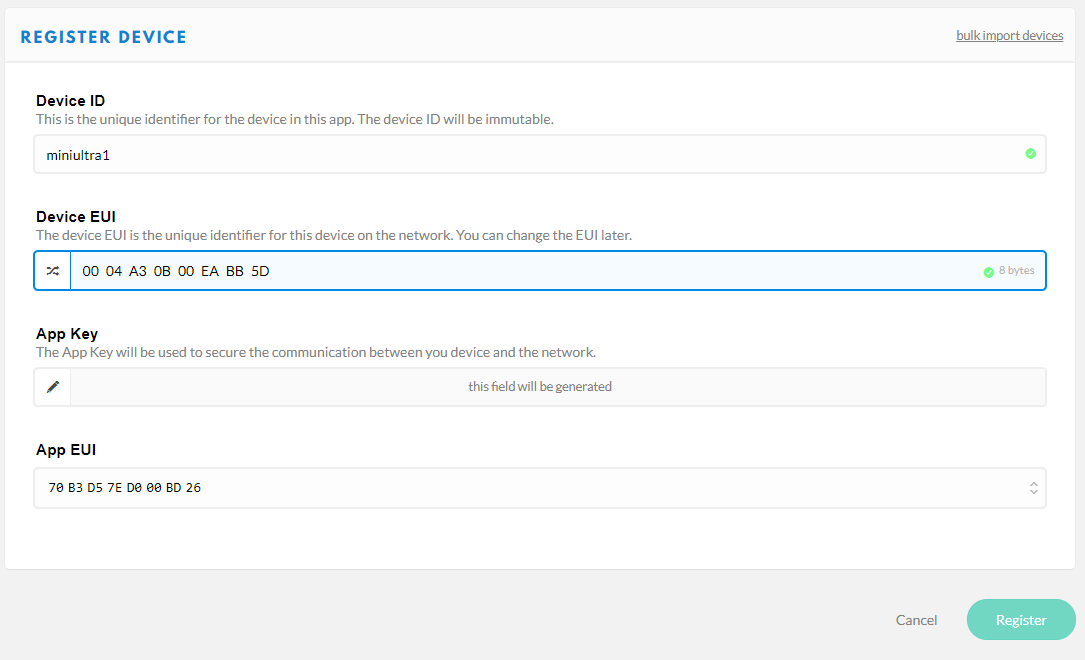
Task: Click the green checkmark in Device EUI field
Action: point(988,271)
